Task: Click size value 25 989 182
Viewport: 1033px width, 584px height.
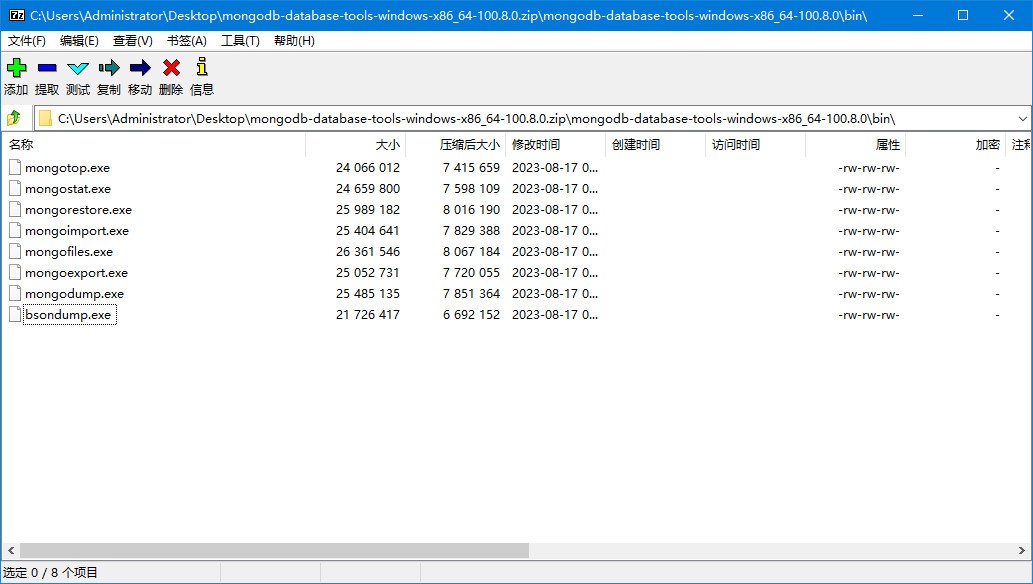Action: pyautogui.click(x=368, y=210)
